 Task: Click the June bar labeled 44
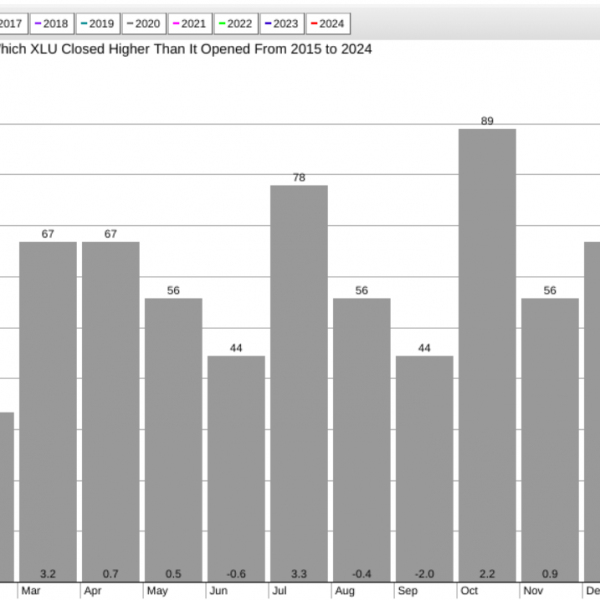(236, 469)
